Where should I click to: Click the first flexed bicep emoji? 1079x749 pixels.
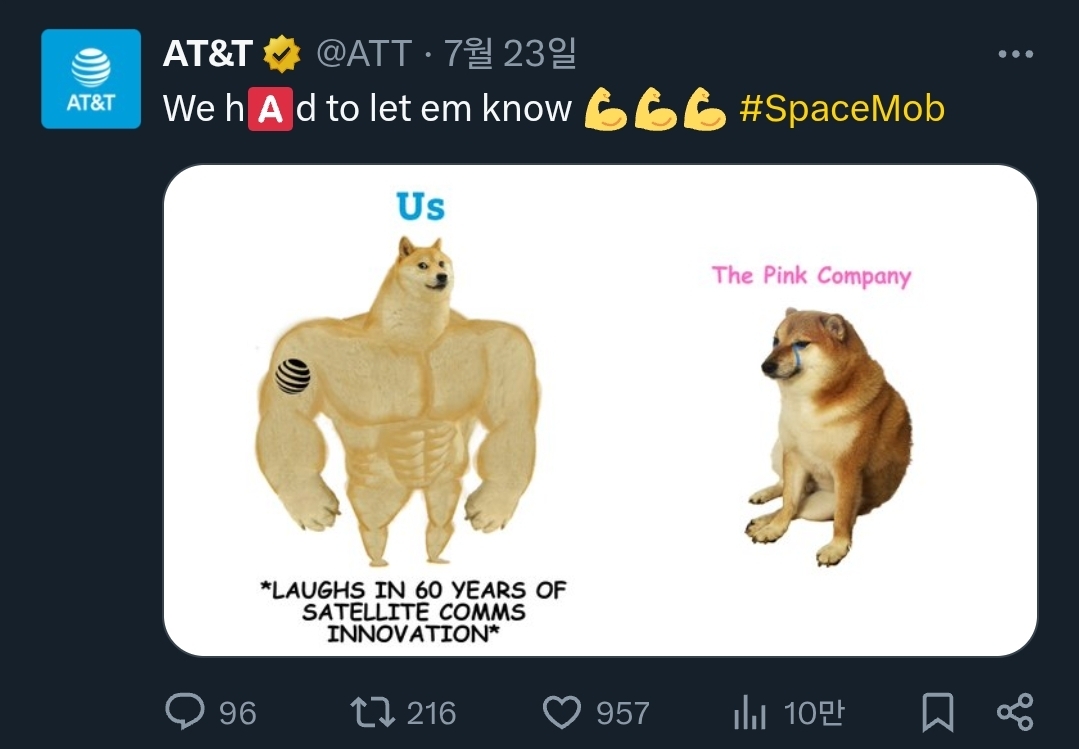click(x=605, y=109)
